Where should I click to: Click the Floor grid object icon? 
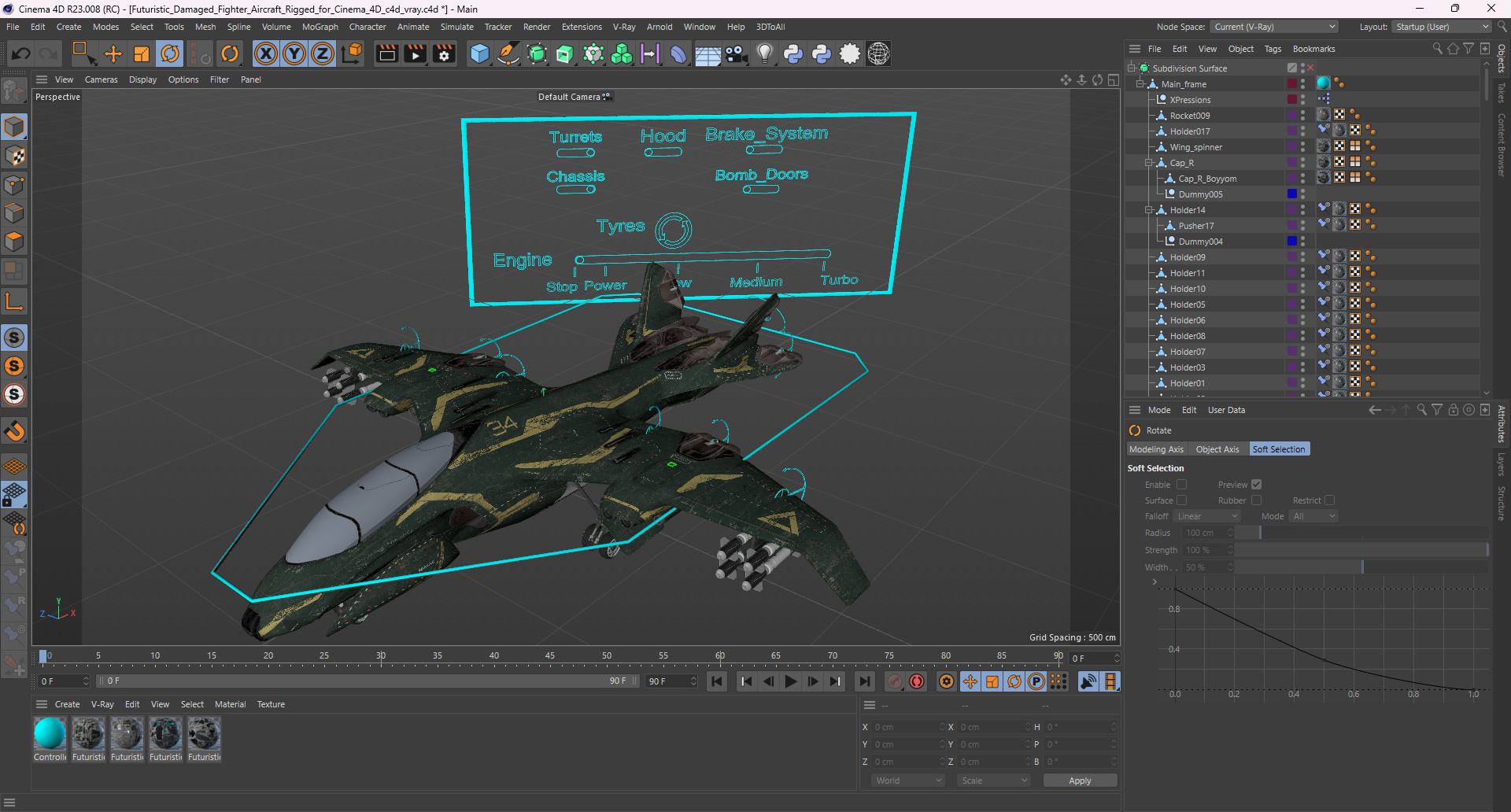707,54
